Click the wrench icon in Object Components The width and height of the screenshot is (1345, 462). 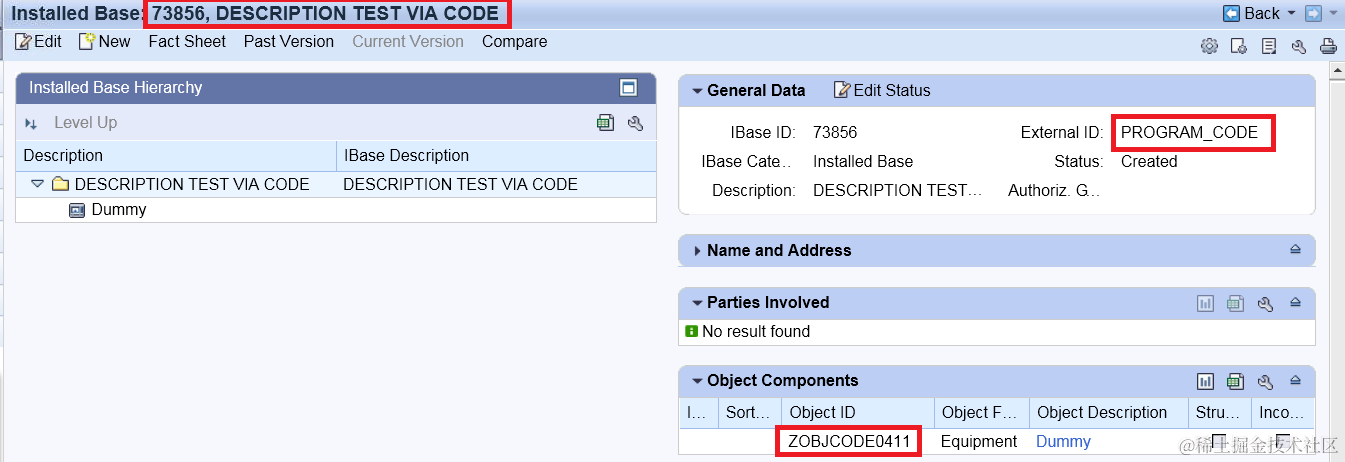tap(1265, 381)
